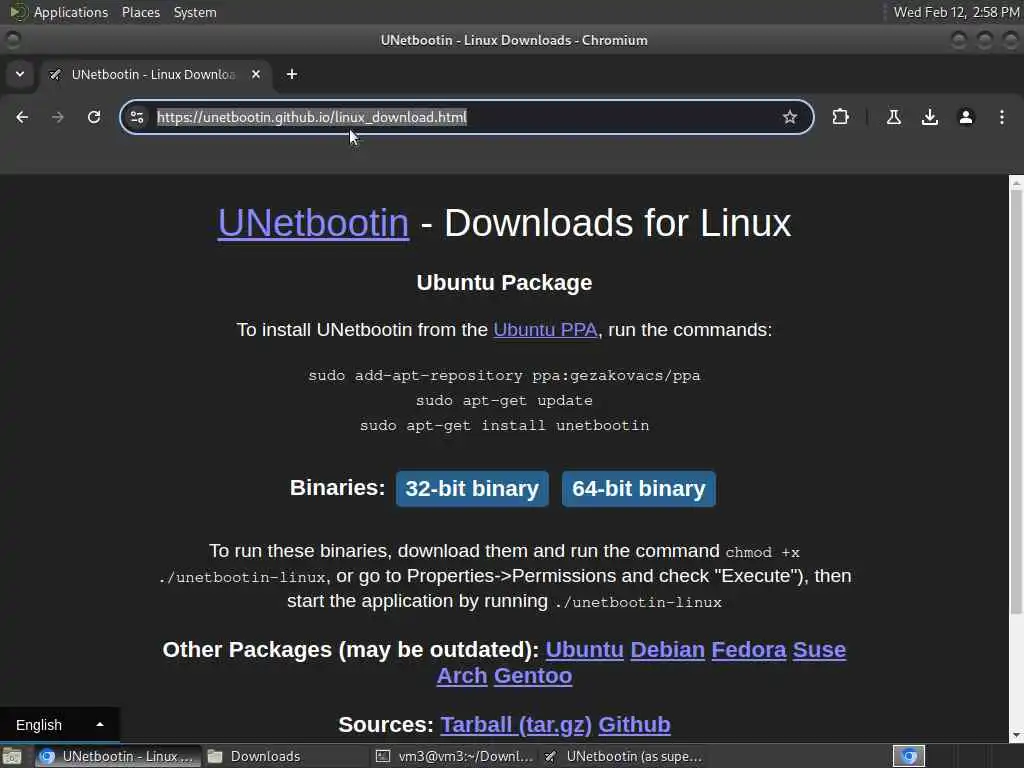Click the 'Ubuntu Package' heading

tap(504, 283)
